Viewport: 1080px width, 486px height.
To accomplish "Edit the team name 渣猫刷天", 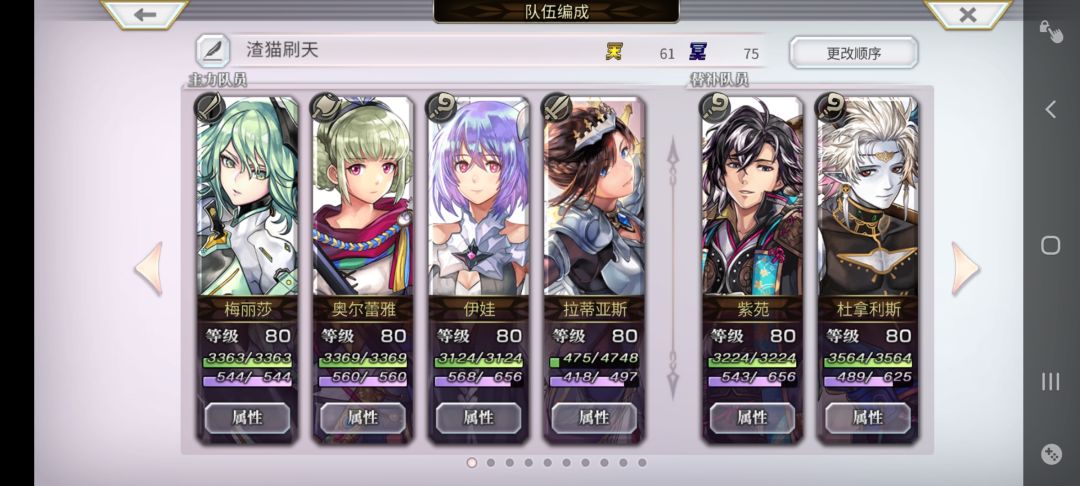I will (x=283, y=50).
